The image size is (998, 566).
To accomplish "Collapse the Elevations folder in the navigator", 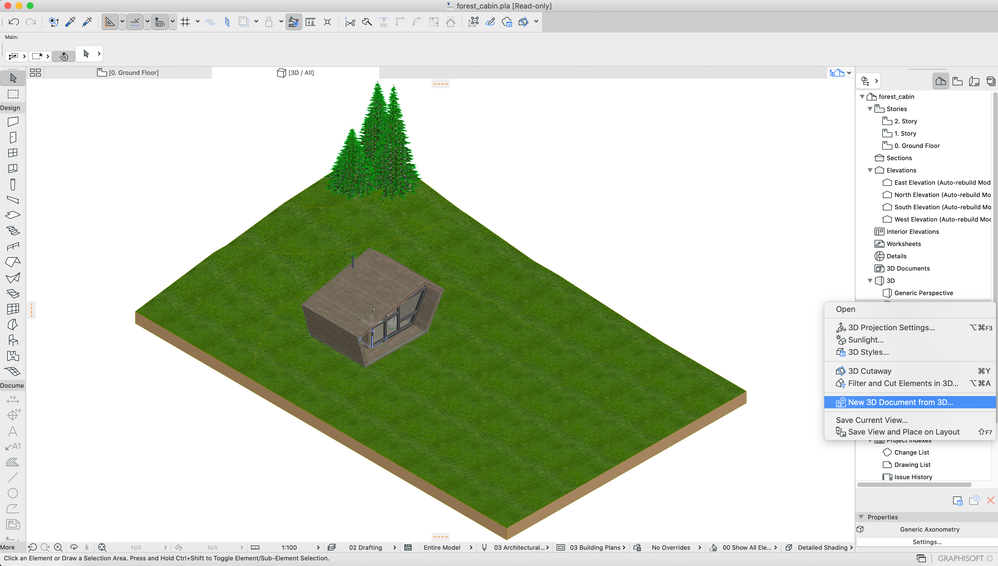I will click(x=870, y=170).
